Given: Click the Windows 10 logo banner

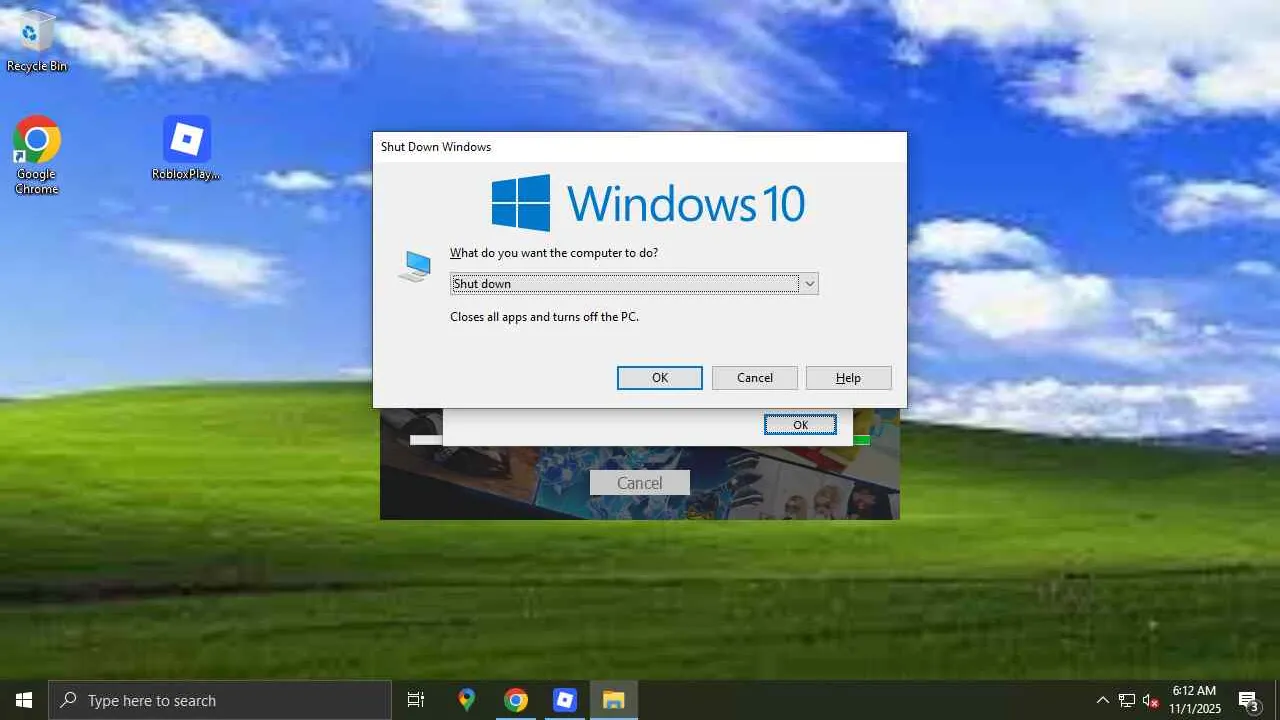Looking at the screenshot, I should pos(648,203).
